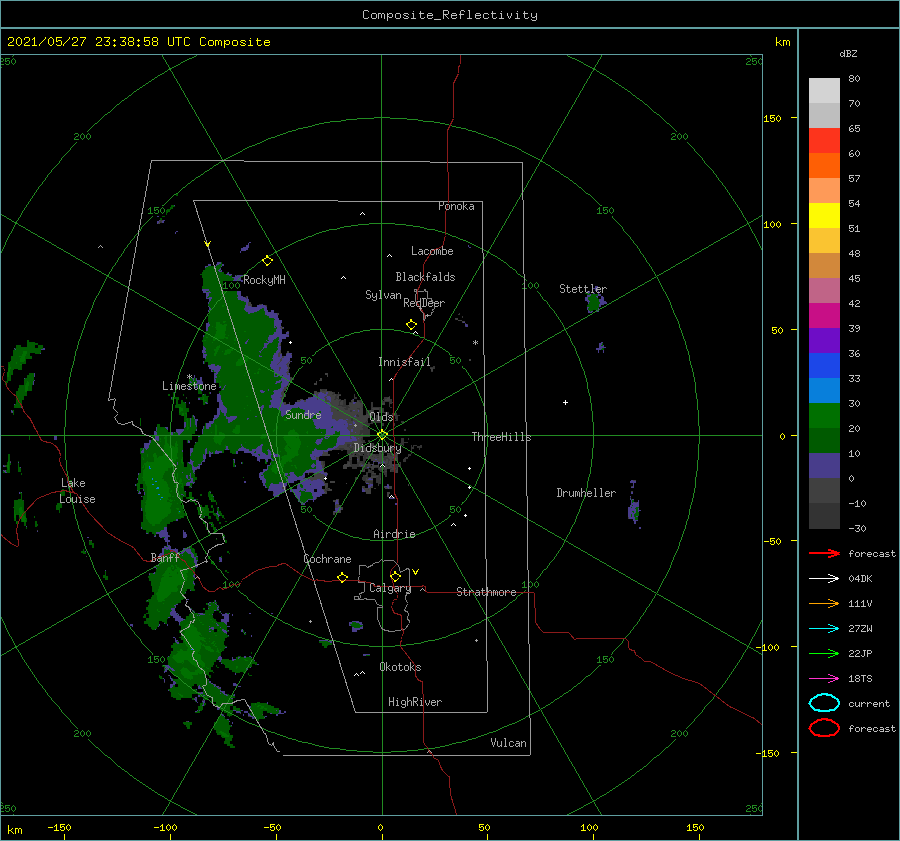The image size is (900, 841).
Task: Click the Cochrane city label
Action: pyautogui.click(x=327, y=559)
